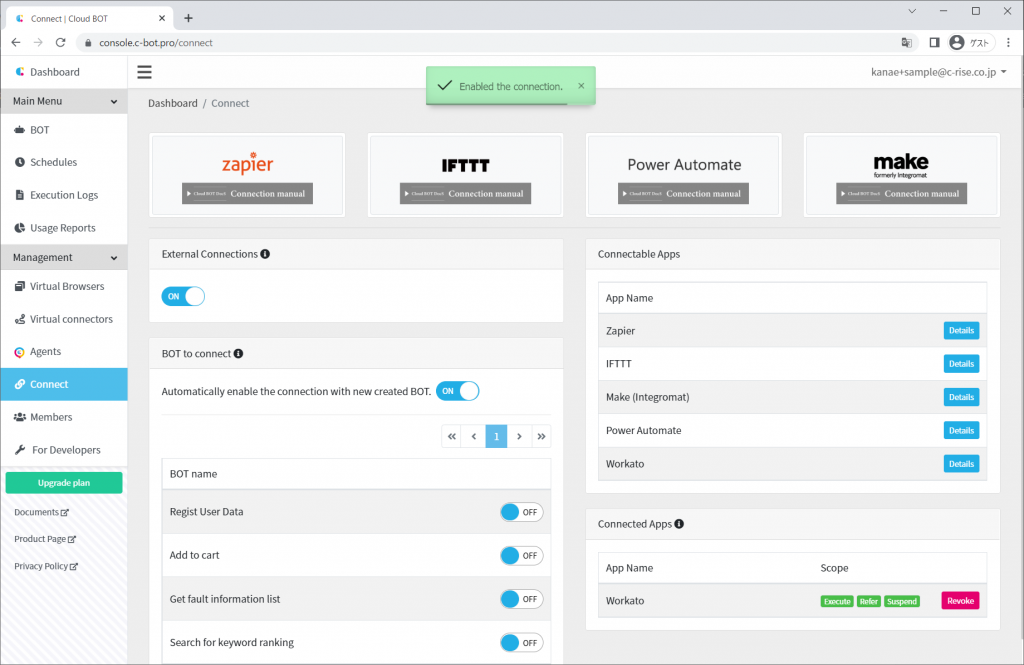Click the Usage Reports pie chart icon
Image resolution: width=1024 pixels, height=665 pixels.
pos(20,228)
